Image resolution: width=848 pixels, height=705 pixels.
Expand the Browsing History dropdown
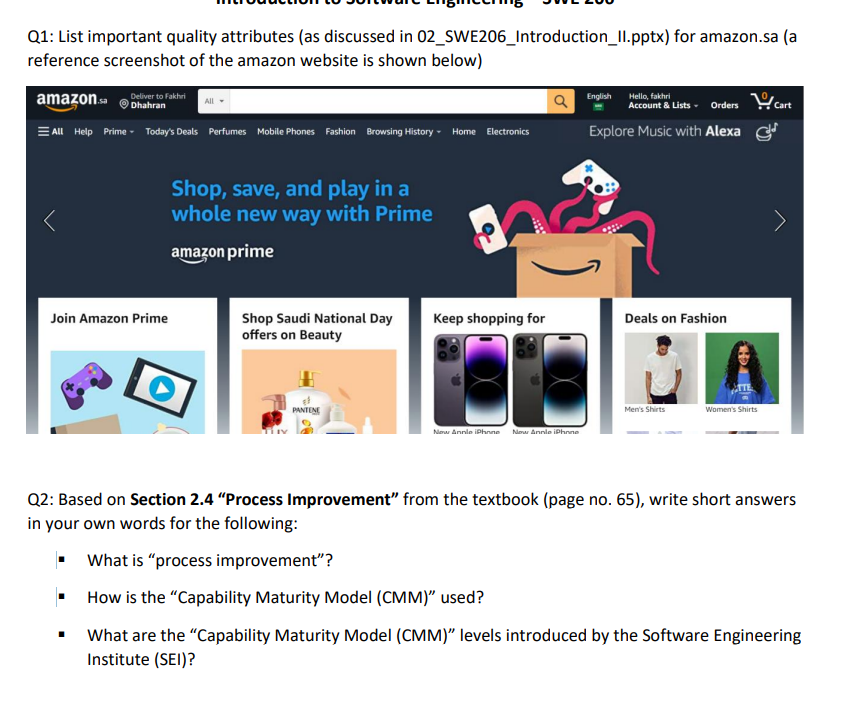coord(403,131)
